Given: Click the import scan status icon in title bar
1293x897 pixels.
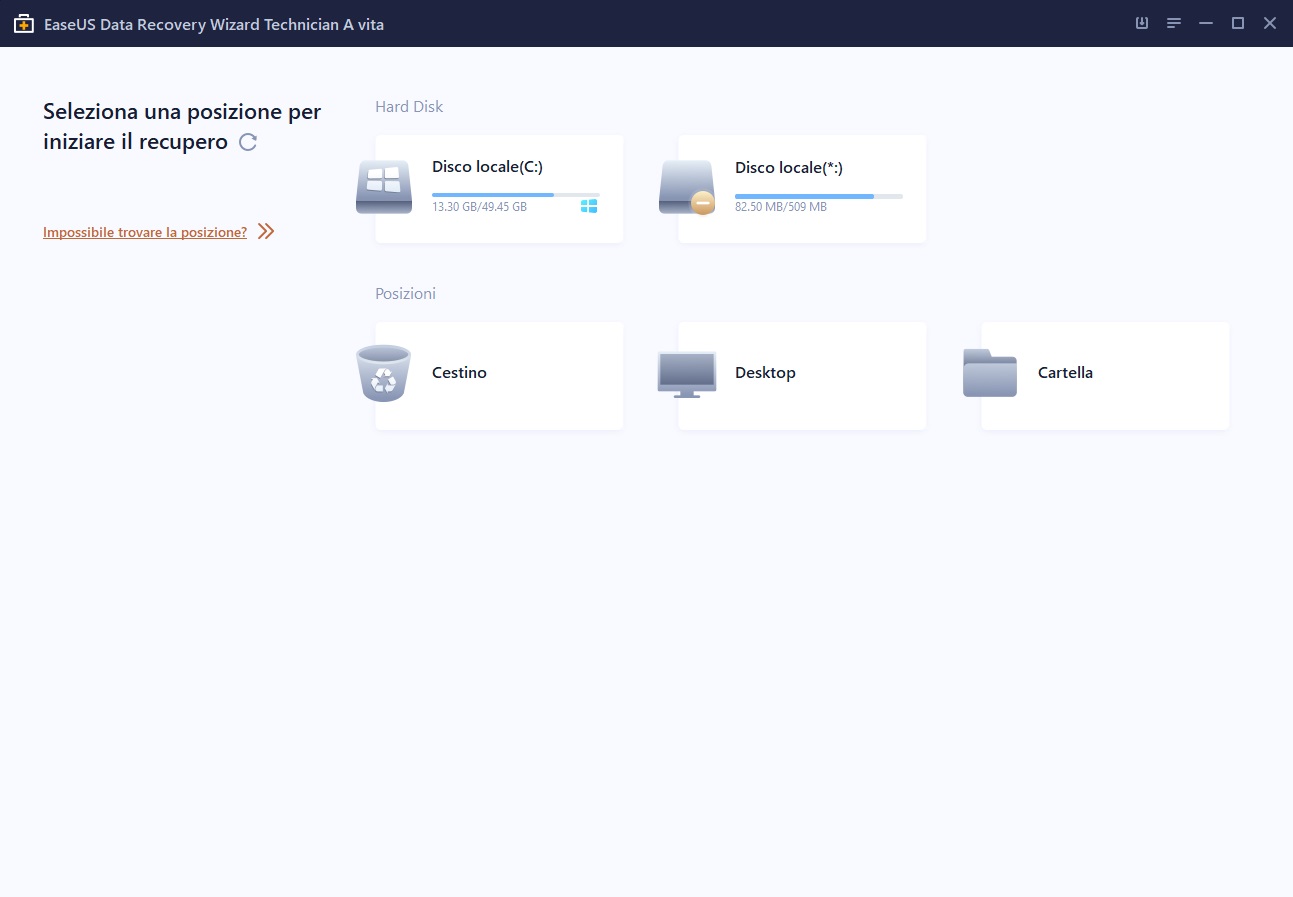Looking at the screenshot, I should pos(1142,23).
